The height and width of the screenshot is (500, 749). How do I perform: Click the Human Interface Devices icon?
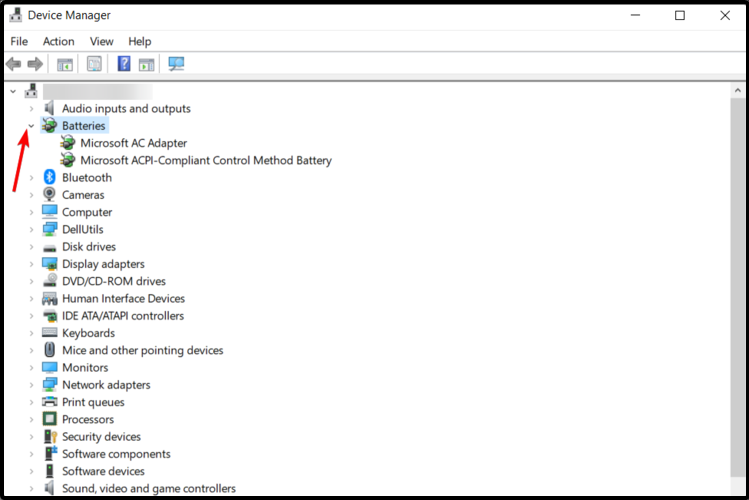pyautogui.click(x=50, y=298)
